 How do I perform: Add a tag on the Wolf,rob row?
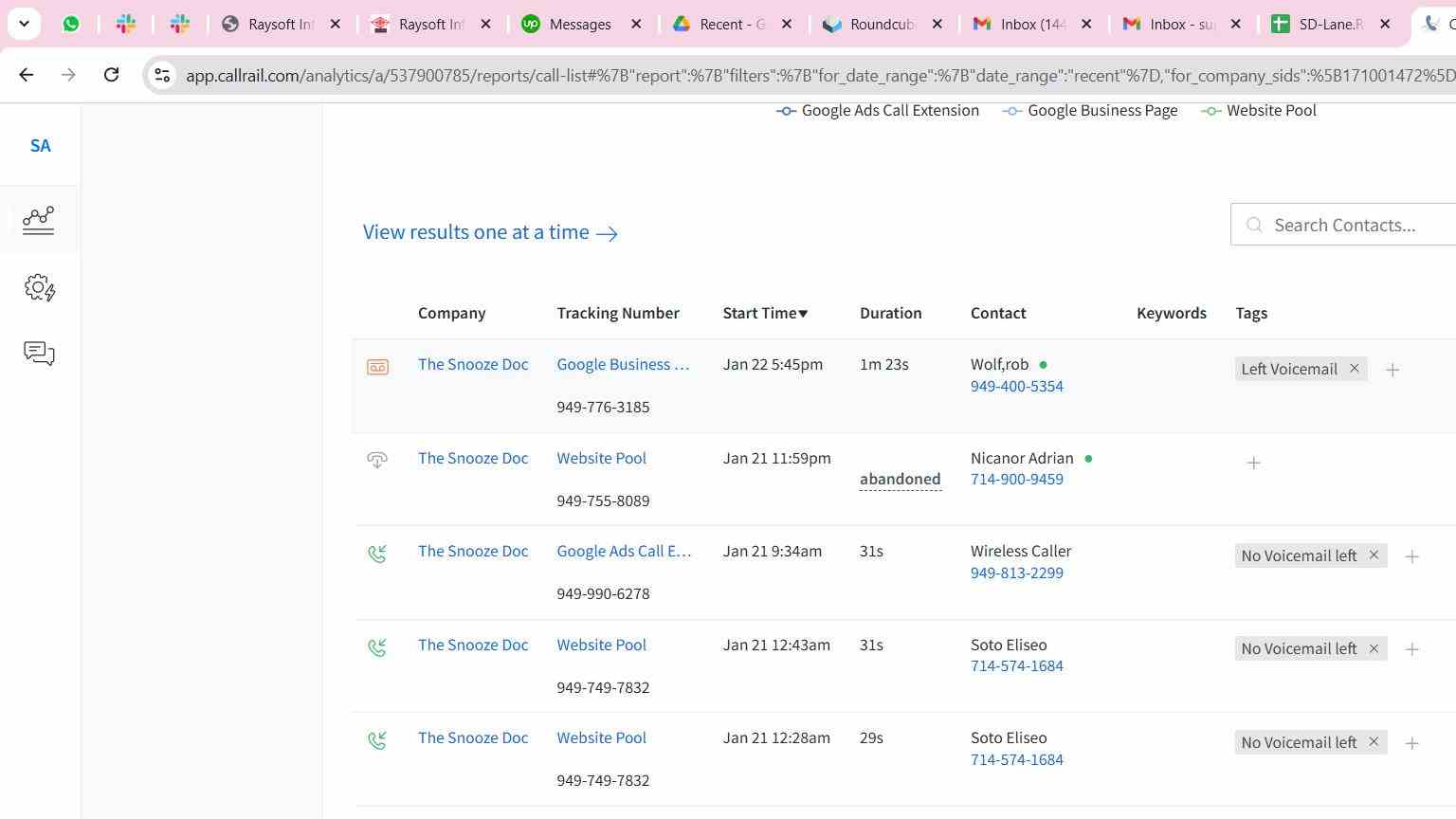pyautogui.click(x=1392, y=371)
